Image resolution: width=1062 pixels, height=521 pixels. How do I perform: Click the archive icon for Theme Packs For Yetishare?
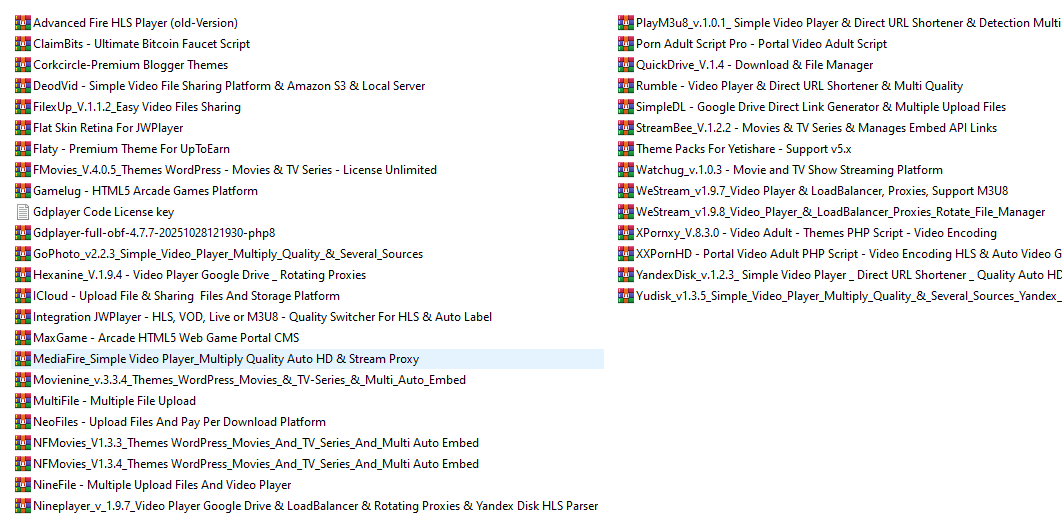click(x=626, y=149)
